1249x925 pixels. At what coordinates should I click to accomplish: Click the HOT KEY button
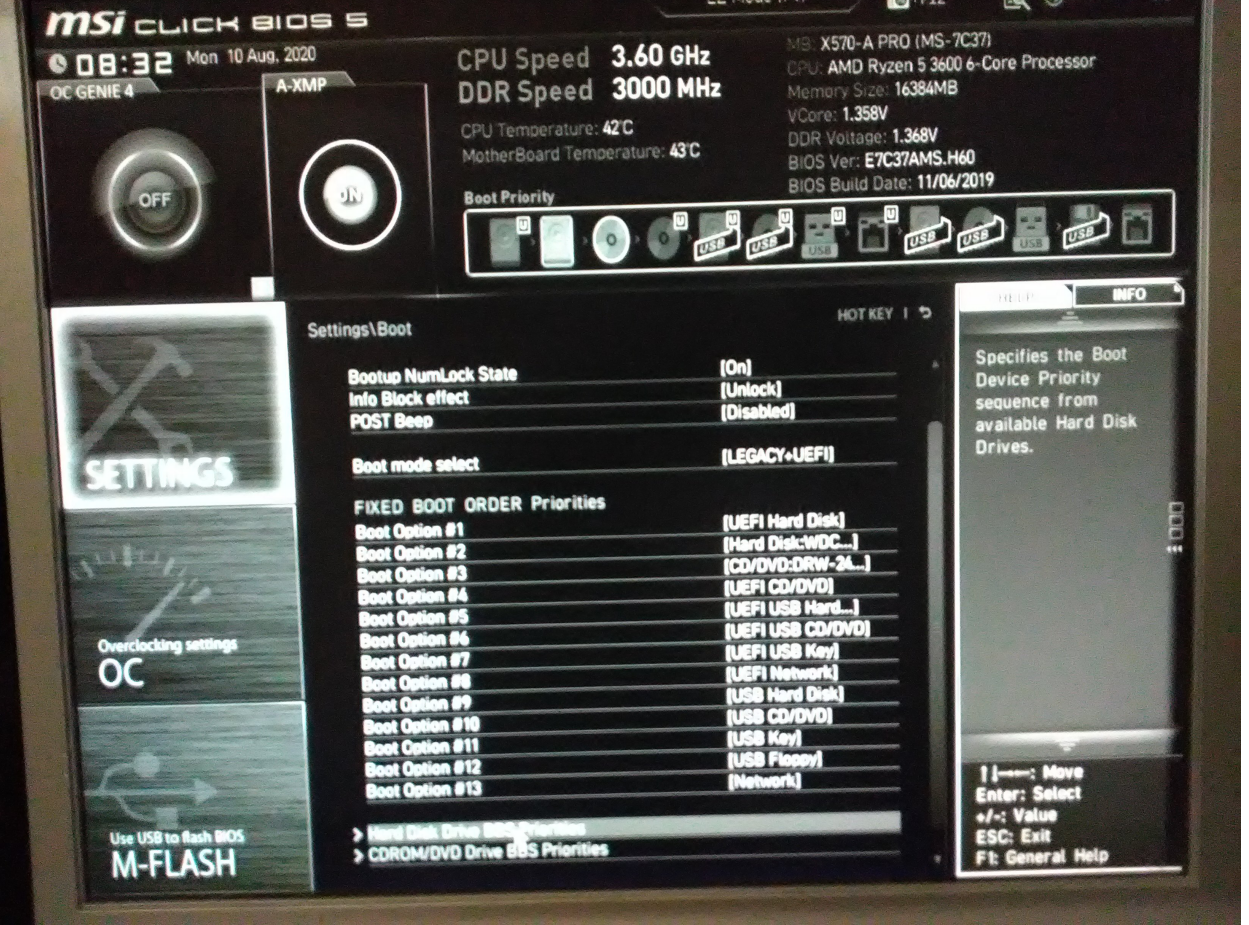(864, 314)
